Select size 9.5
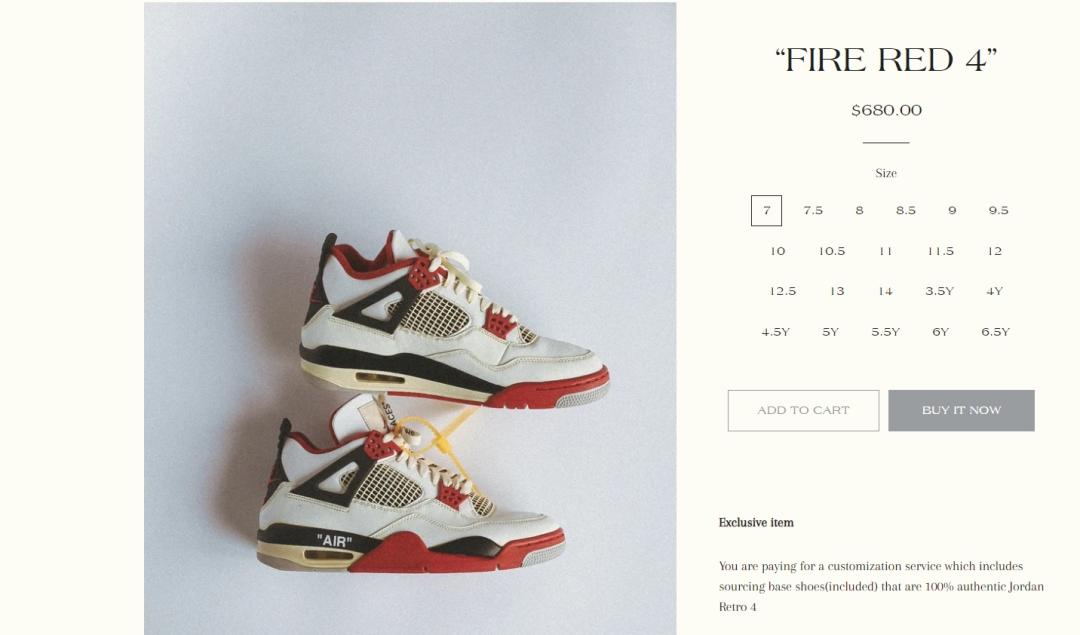1080x635 pixels. tap(998, 211)
